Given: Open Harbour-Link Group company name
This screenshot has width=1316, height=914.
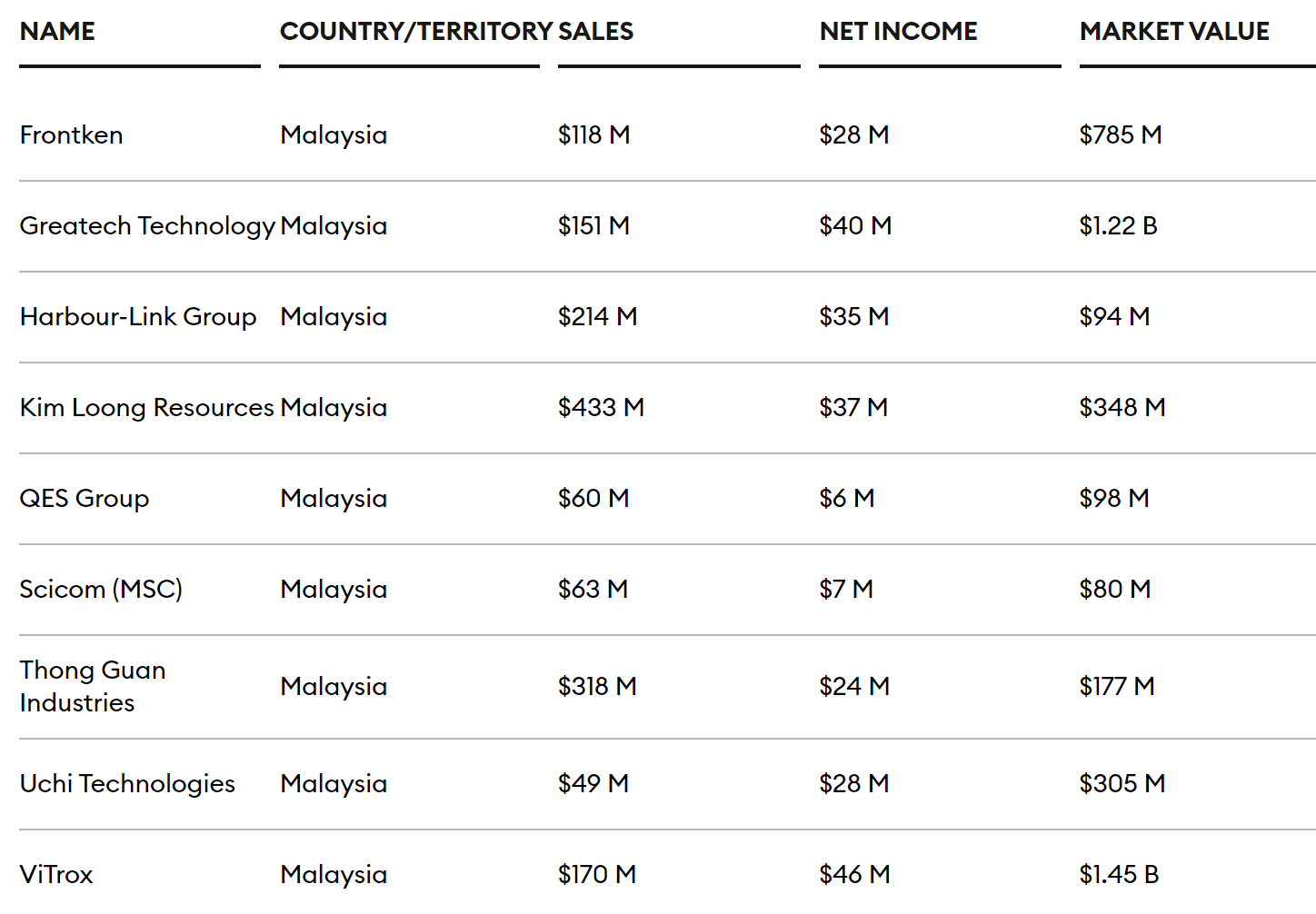Looking at the screenshot, I should point(138,316).
